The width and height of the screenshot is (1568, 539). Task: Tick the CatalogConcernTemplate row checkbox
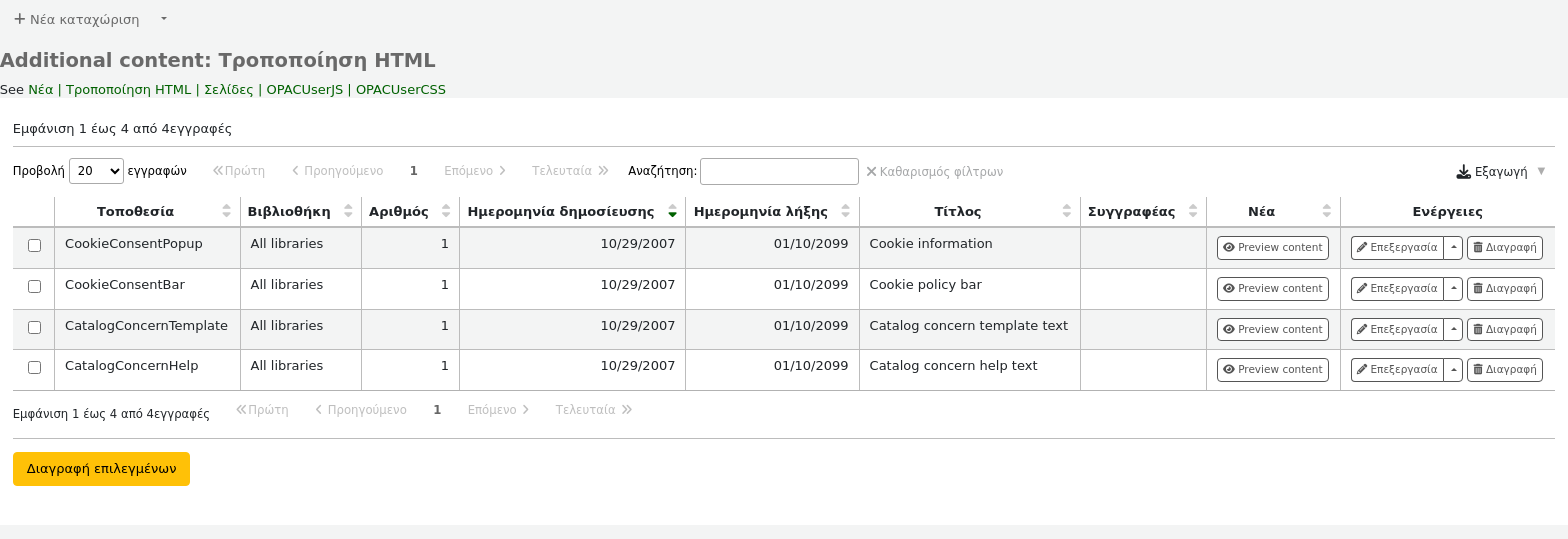[x=34, y=328]
